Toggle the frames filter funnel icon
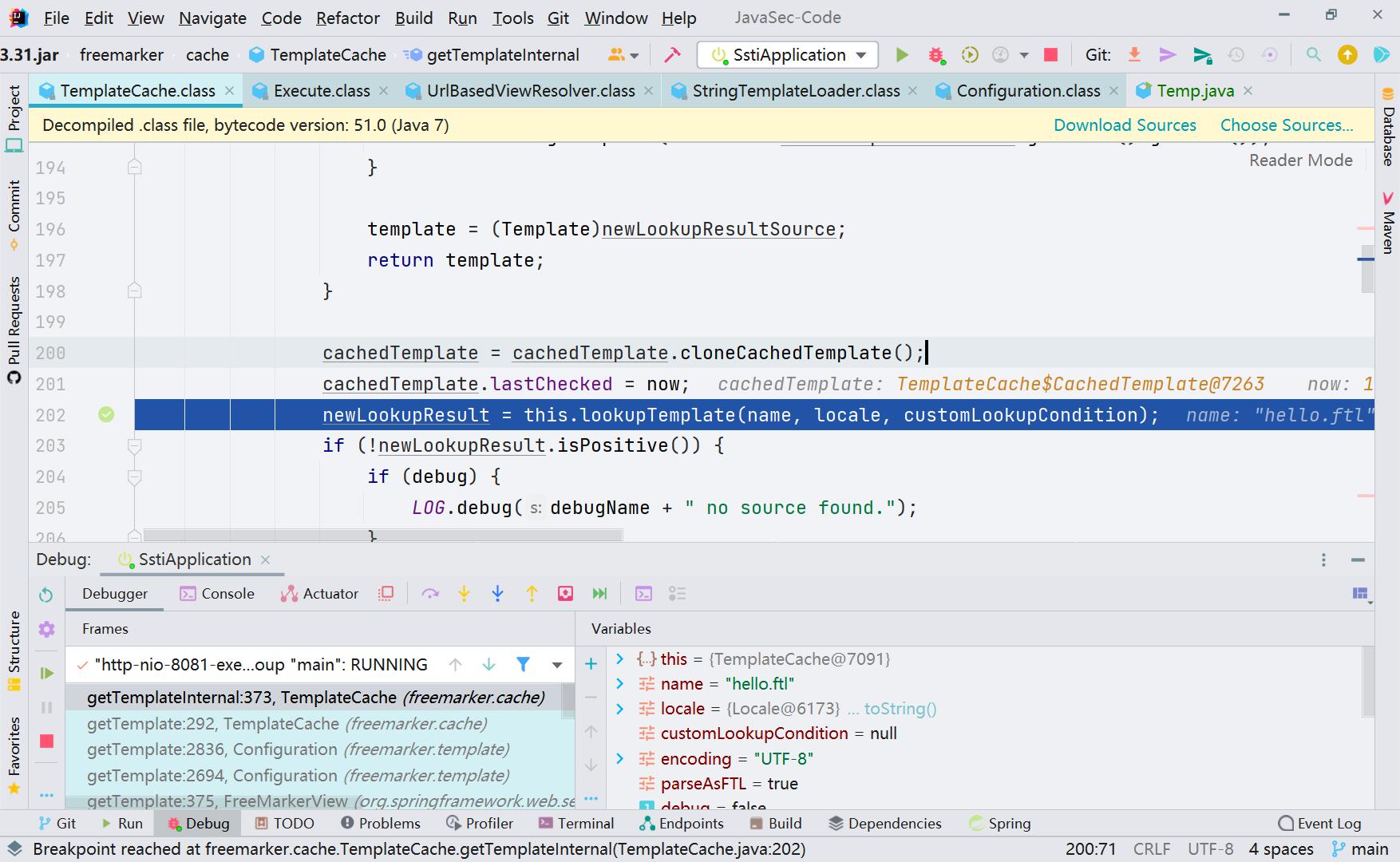1400x862 pixels. coord(523,663)
